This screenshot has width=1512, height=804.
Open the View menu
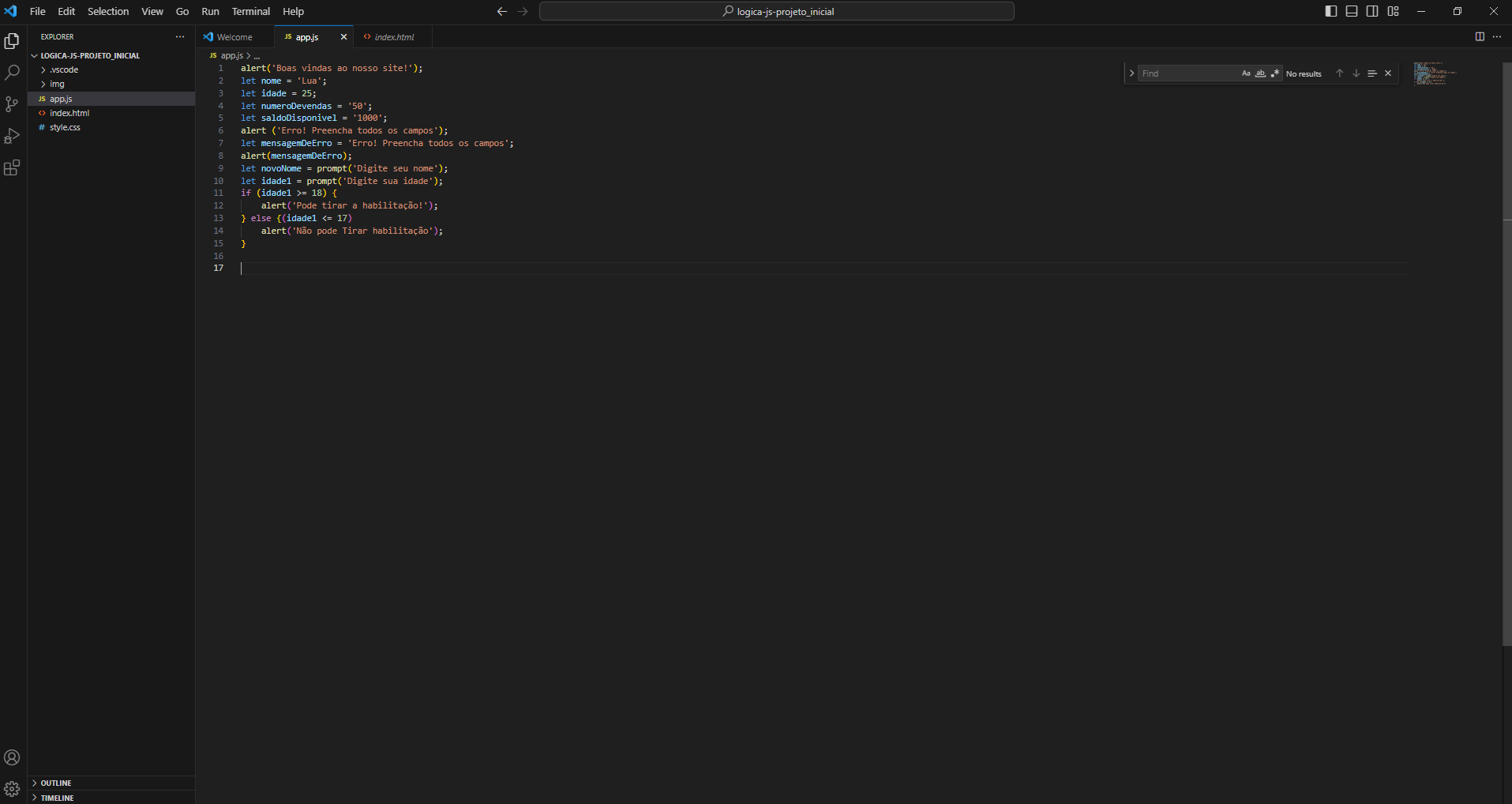[x=152, y=11]
